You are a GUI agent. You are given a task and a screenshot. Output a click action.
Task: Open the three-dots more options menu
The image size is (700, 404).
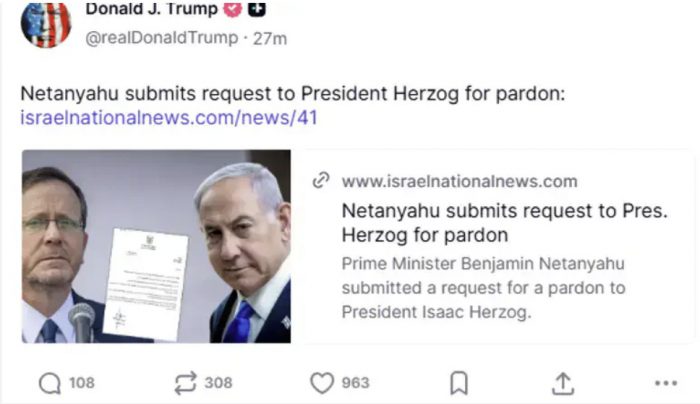[x=666, y=383]
